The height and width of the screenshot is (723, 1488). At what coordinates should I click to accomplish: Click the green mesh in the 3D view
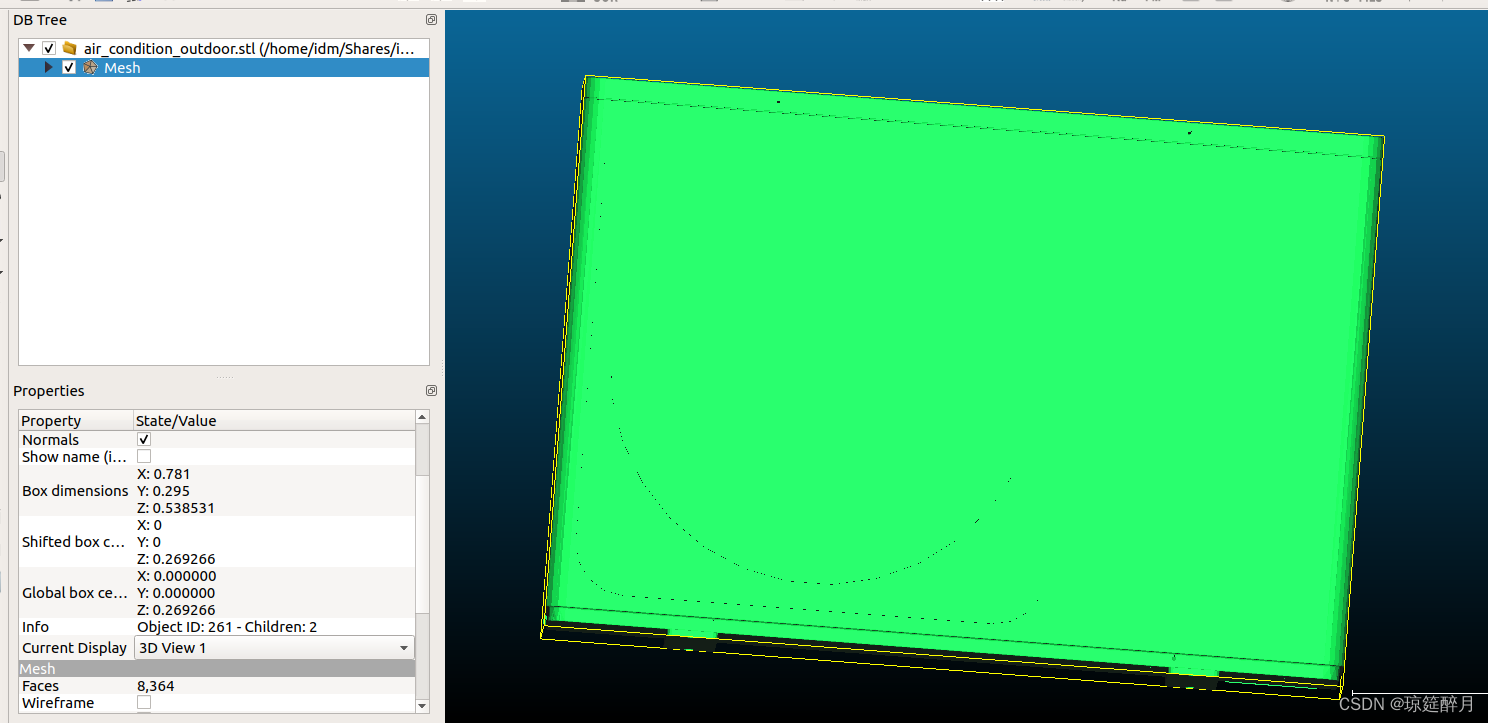coord(964,380)
